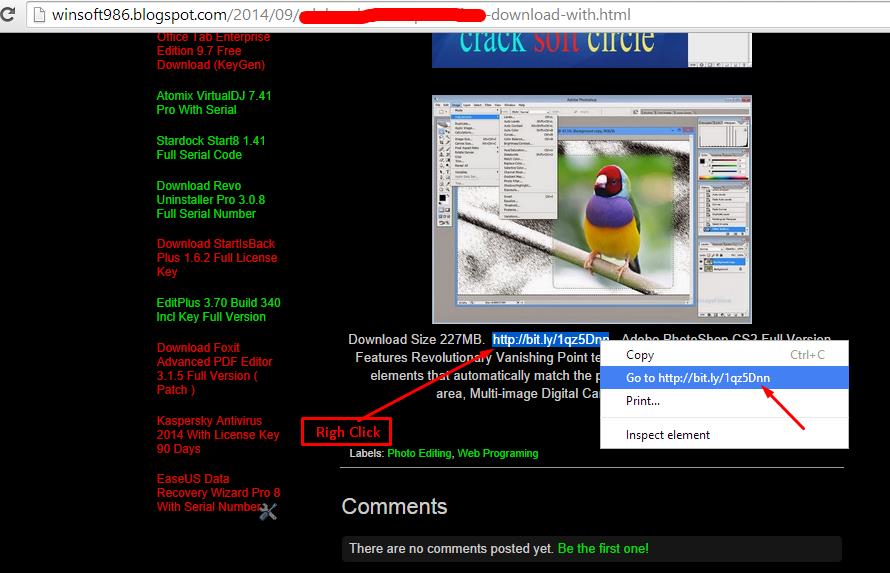The height and width of the screenshot is (573, 890).
Task: Open Stardock Start8 1.41 Full Serial link
Action: (x=211, y=148)
